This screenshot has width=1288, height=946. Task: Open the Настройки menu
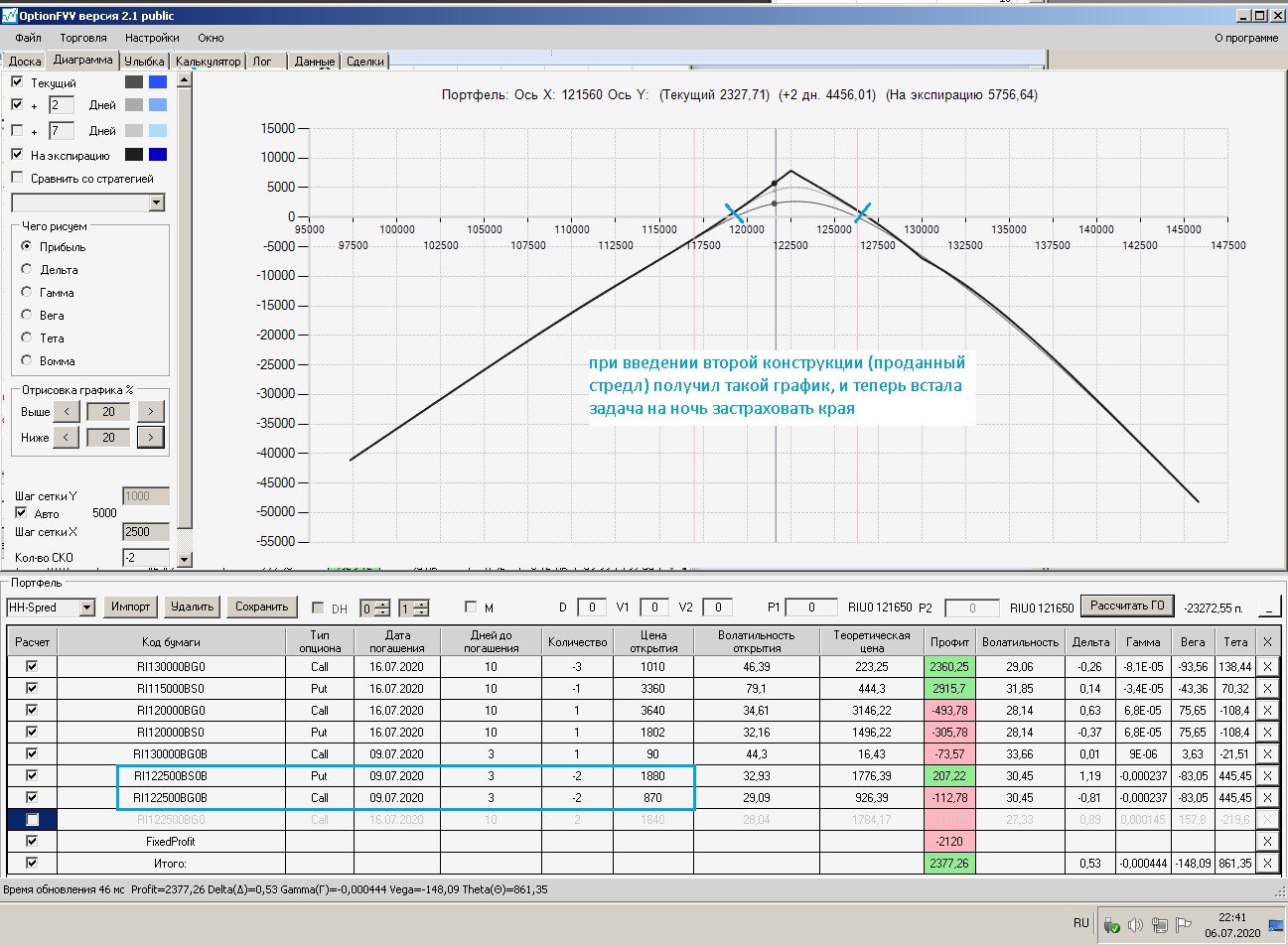pos(152,38)
